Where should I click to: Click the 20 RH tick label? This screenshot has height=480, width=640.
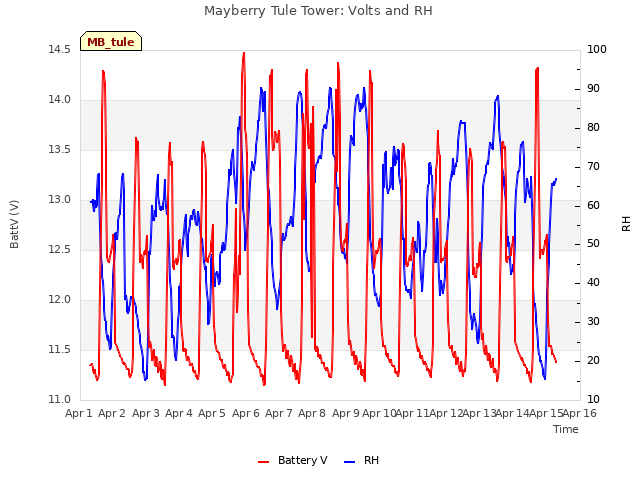(593, 360)
